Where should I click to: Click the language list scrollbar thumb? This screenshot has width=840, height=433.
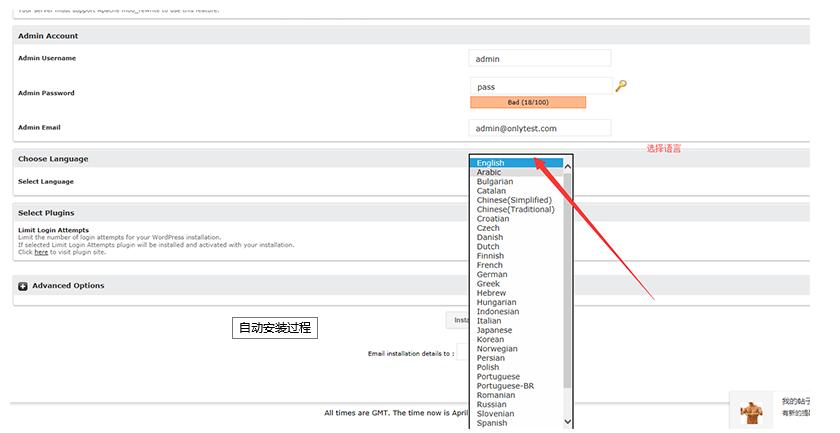click(x=568, y=281)
